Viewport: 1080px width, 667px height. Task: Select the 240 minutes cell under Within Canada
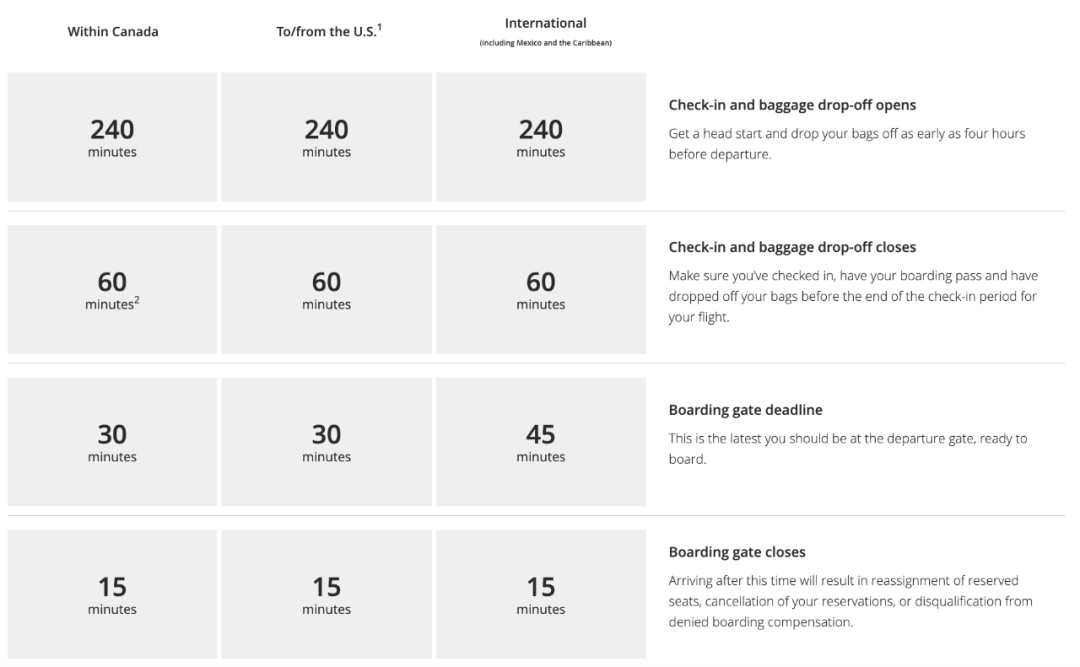pos(112,137)
